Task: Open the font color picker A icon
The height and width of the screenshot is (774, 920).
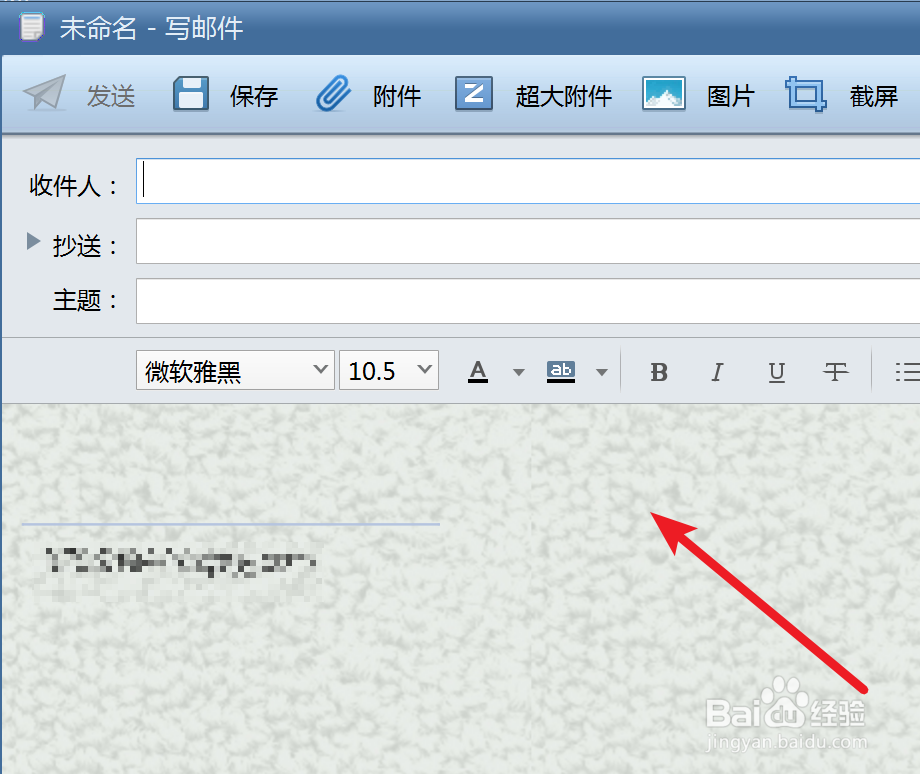Action: pyautogui.click(x=478, y=371)
